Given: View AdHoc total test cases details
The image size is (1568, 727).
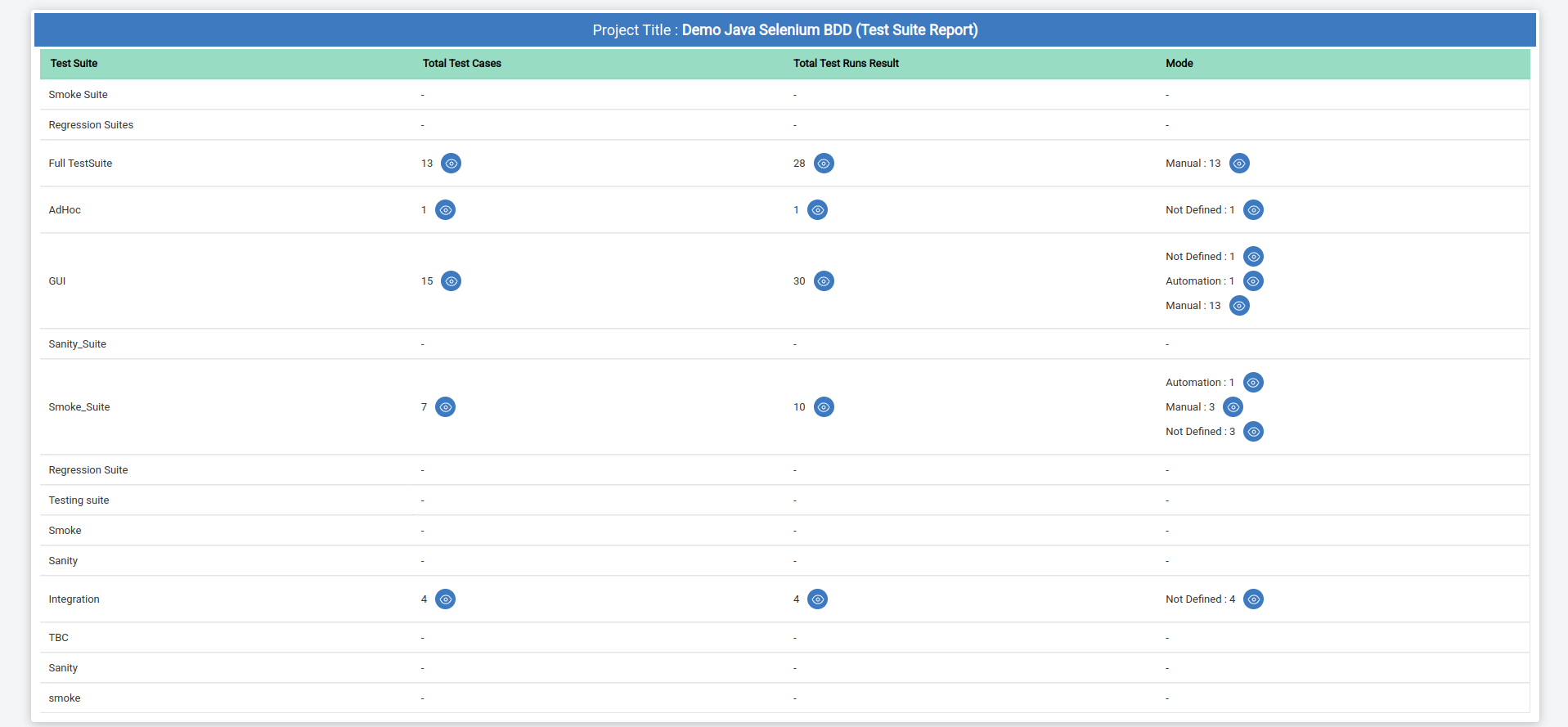Looking at the screenshot, I should point(445,210).
